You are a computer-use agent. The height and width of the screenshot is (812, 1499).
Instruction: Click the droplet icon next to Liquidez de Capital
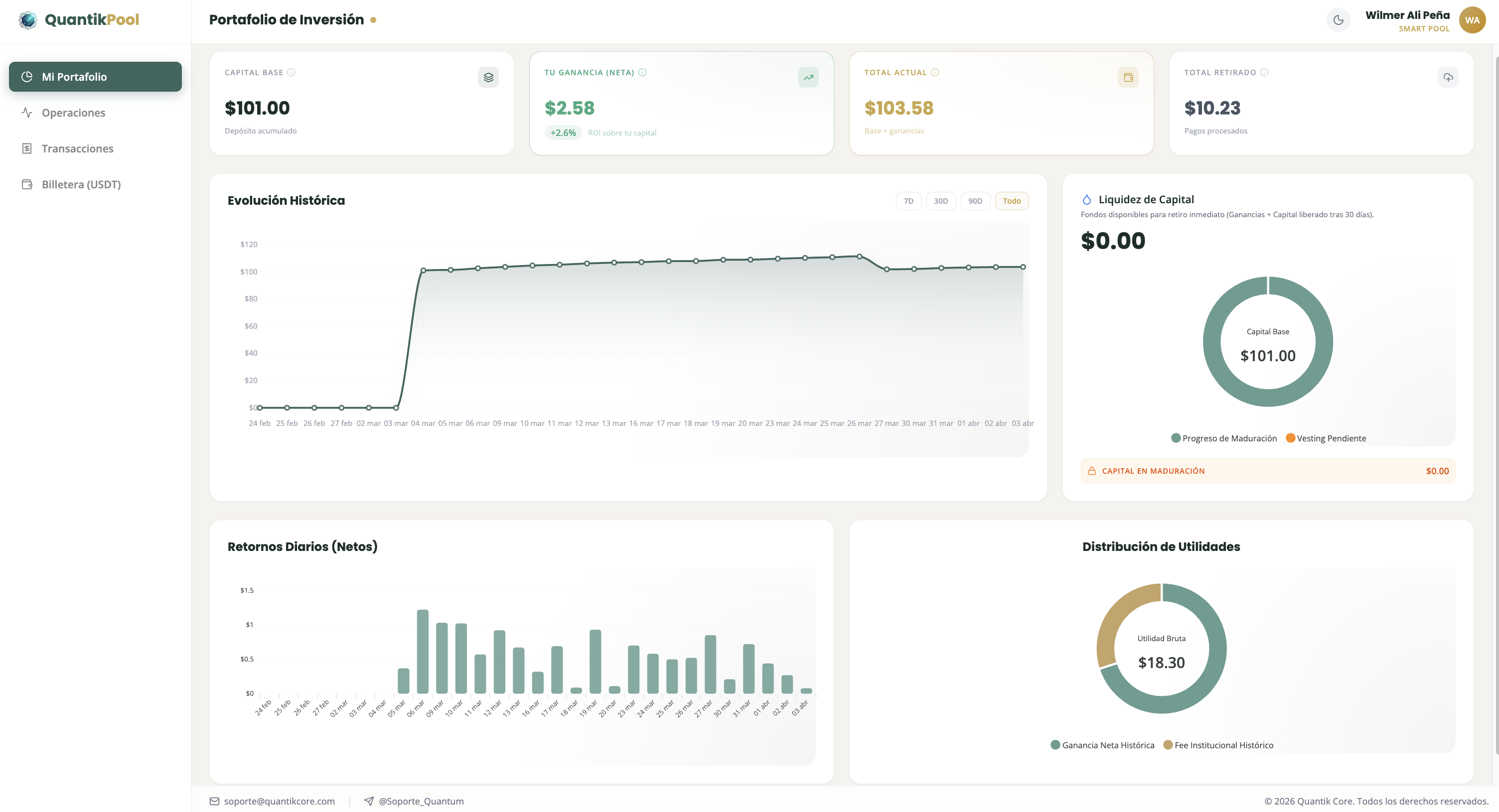pos(1086,199)
